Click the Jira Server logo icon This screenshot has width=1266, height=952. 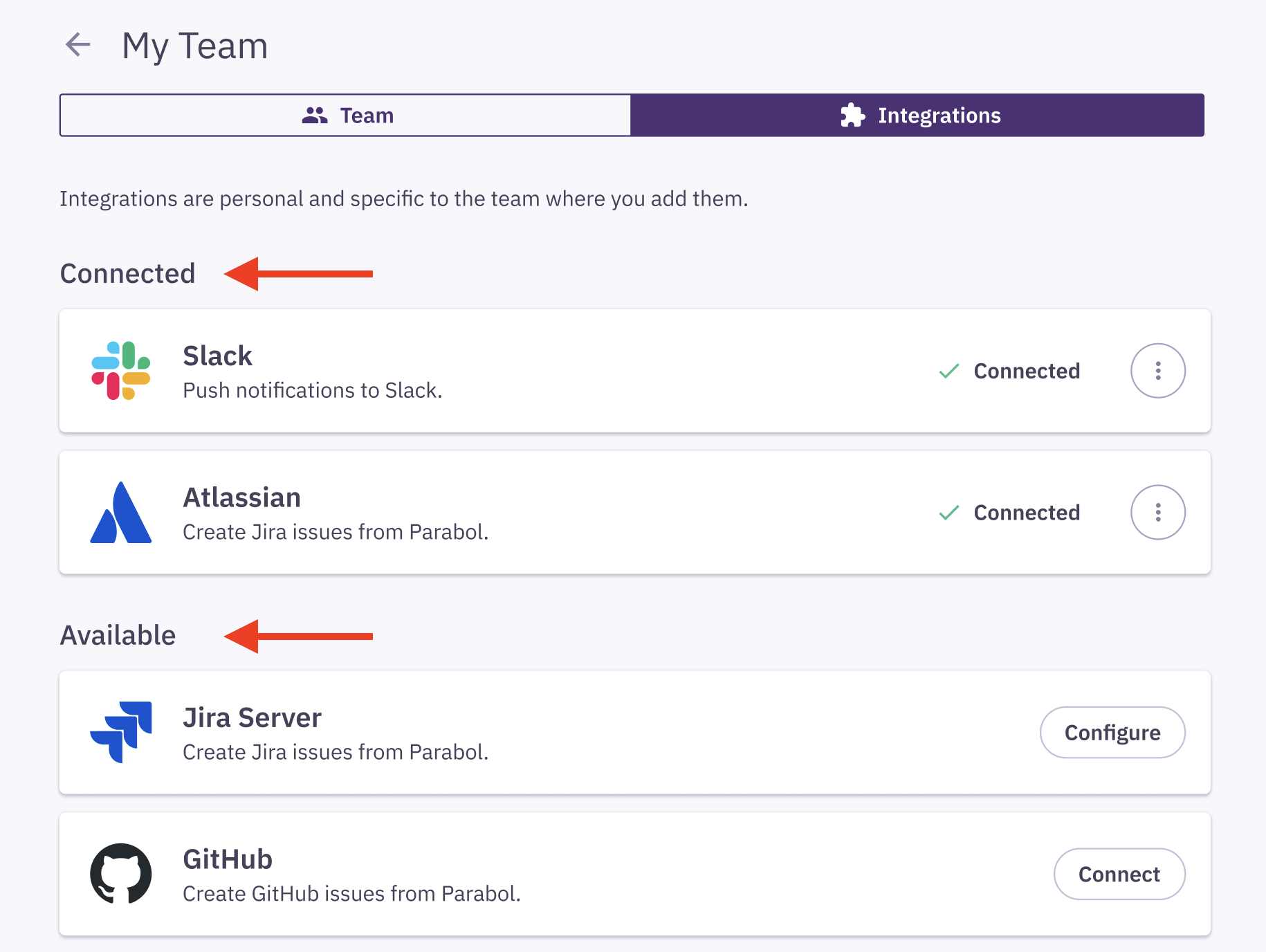[120, 732]
